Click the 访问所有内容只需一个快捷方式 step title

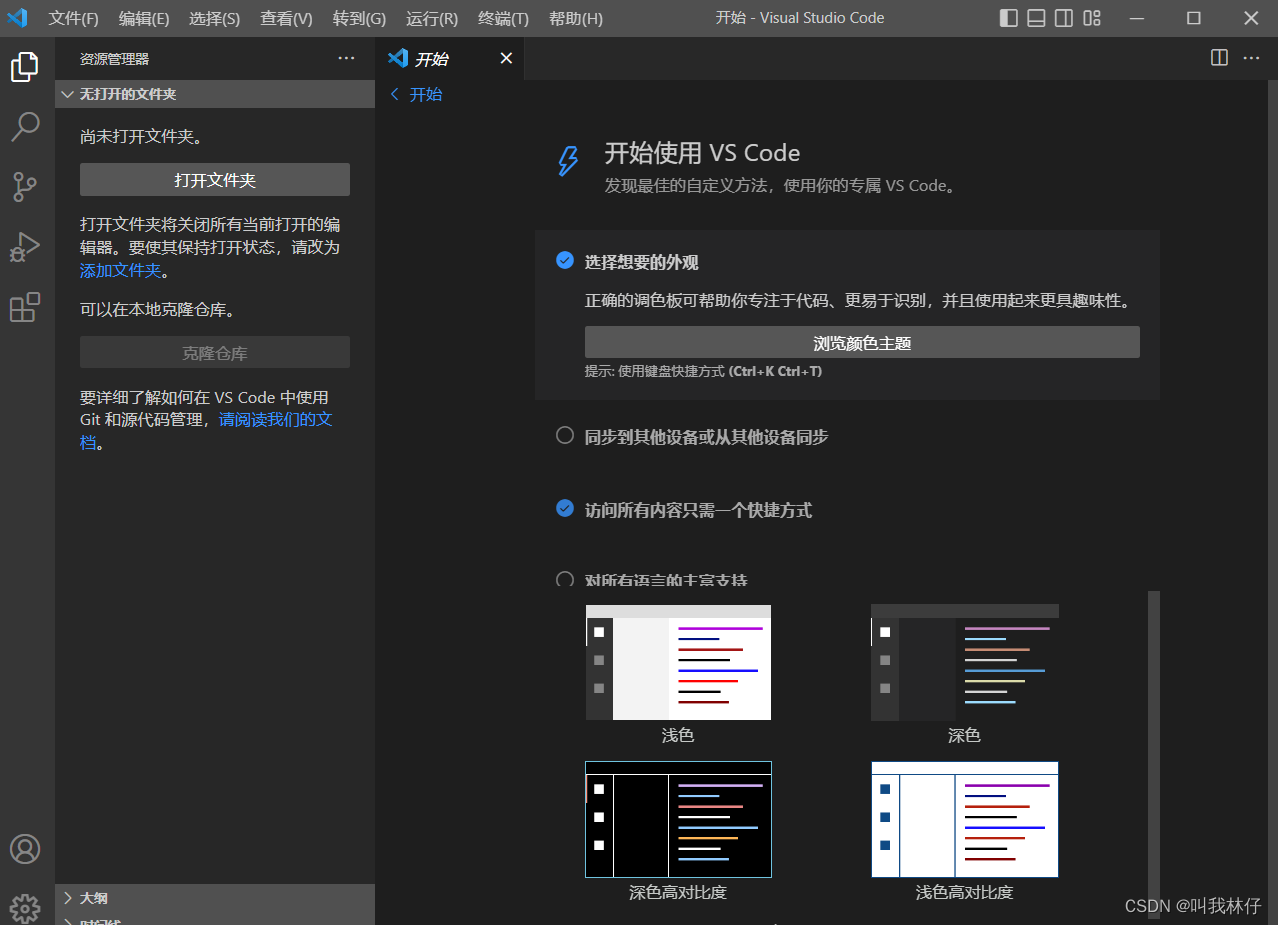tap(698, 509)
